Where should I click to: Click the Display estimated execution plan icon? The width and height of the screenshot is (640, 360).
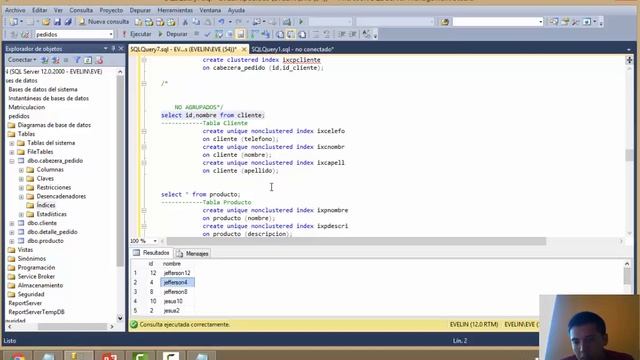coord(219,34)
